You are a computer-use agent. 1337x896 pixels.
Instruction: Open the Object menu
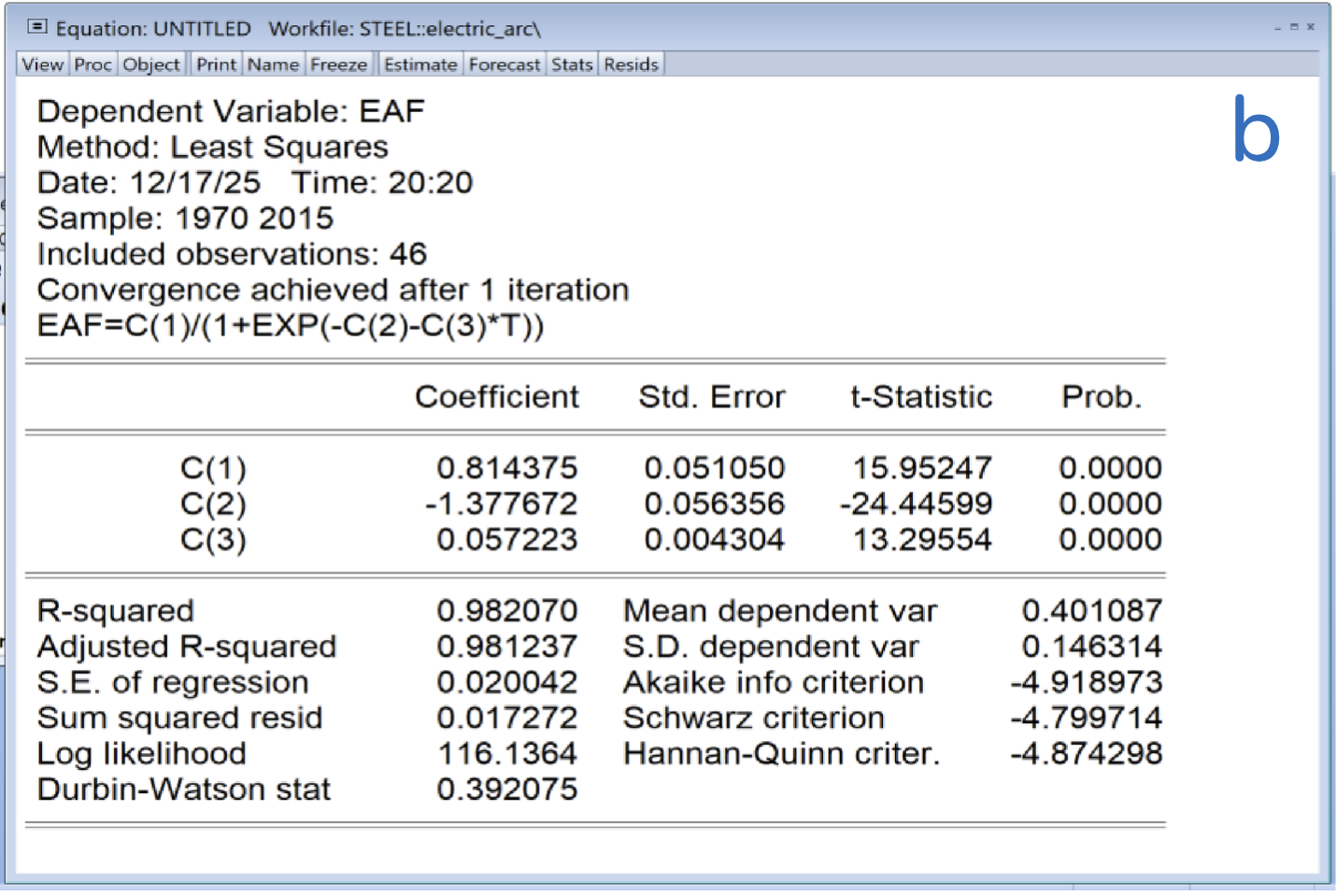(150, 64)
